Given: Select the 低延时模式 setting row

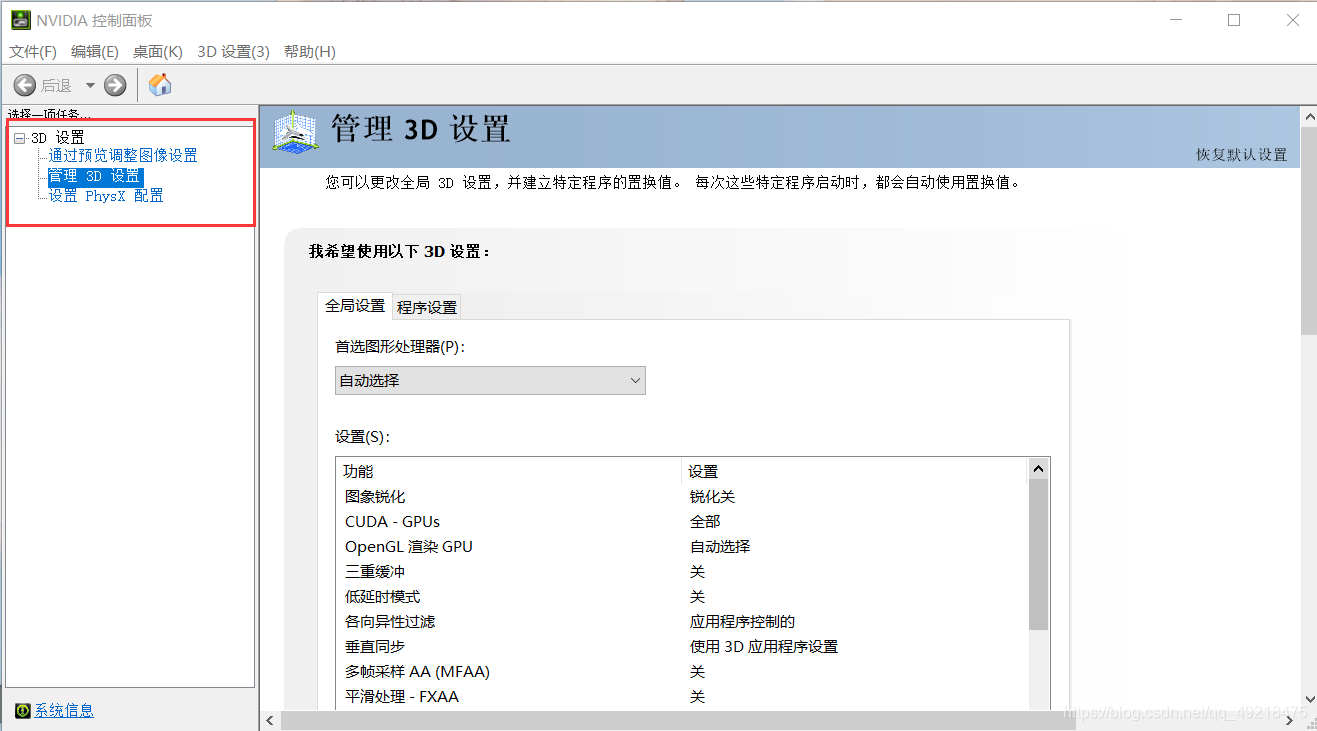Looking at the screenshot, I should pos(681,597).
